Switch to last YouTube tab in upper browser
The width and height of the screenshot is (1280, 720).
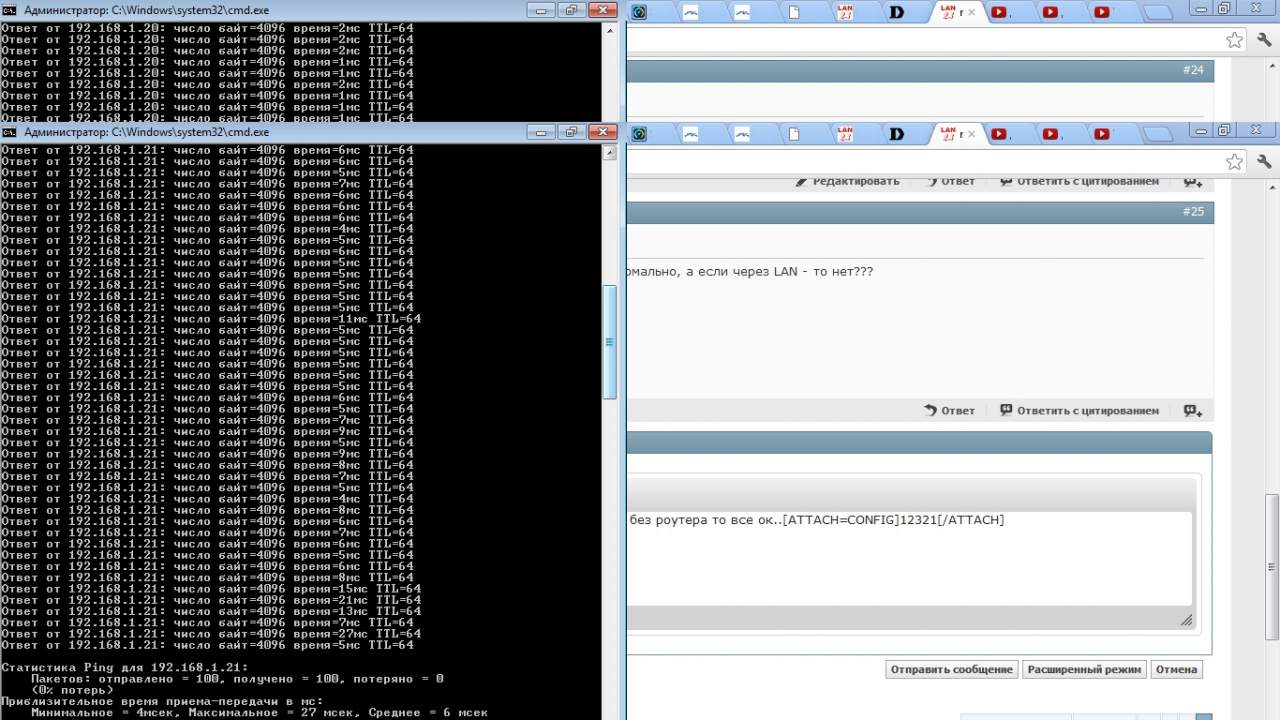[x=1101, y=12]
